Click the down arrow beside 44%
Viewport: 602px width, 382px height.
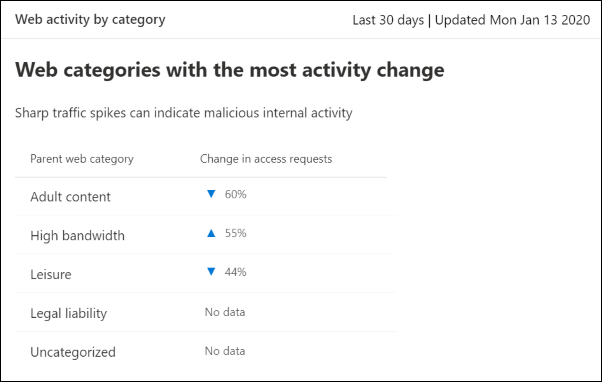[211, 272]
